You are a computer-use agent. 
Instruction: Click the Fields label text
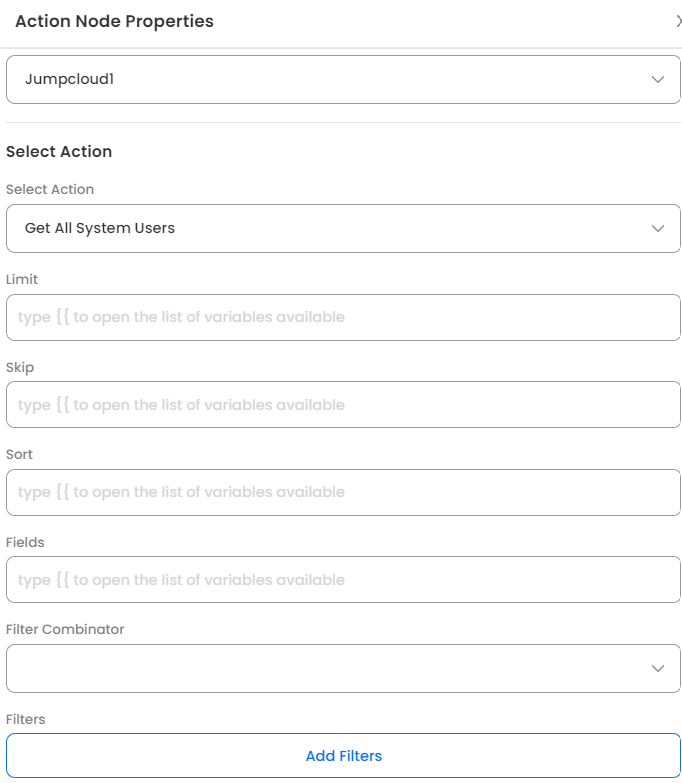(x=25, y=542)
